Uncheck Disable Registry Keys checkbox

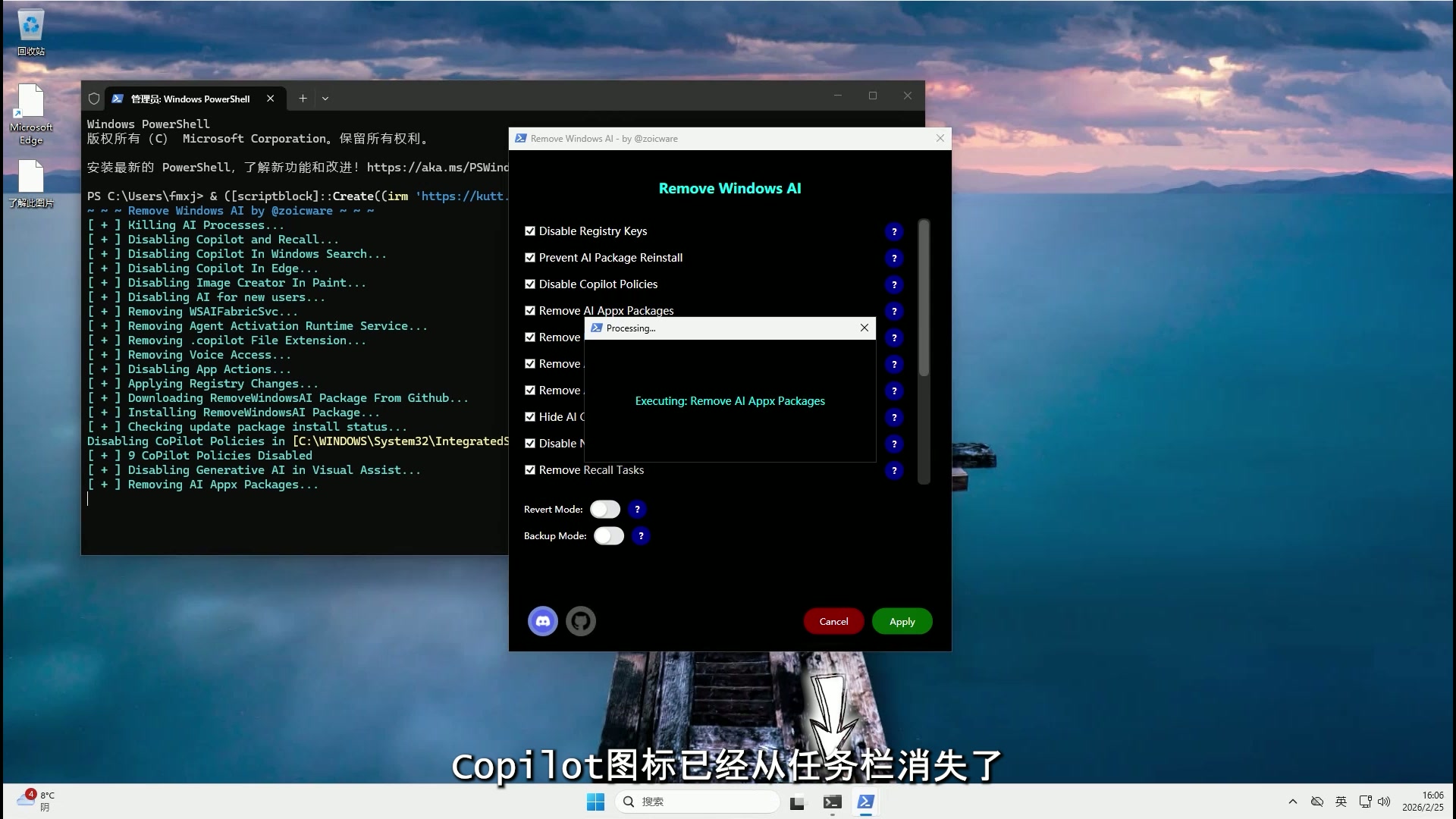530,231
